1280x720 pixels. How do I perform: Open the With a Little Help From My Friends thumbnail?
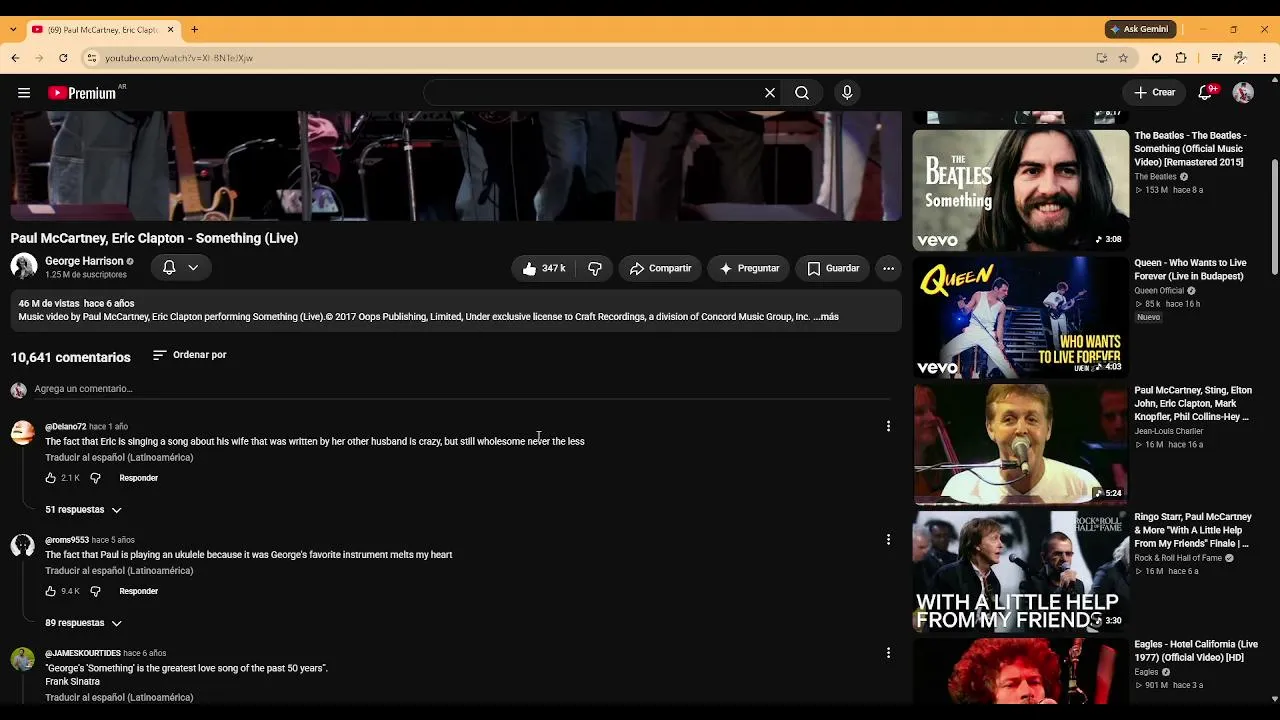tap(1020, 571)
